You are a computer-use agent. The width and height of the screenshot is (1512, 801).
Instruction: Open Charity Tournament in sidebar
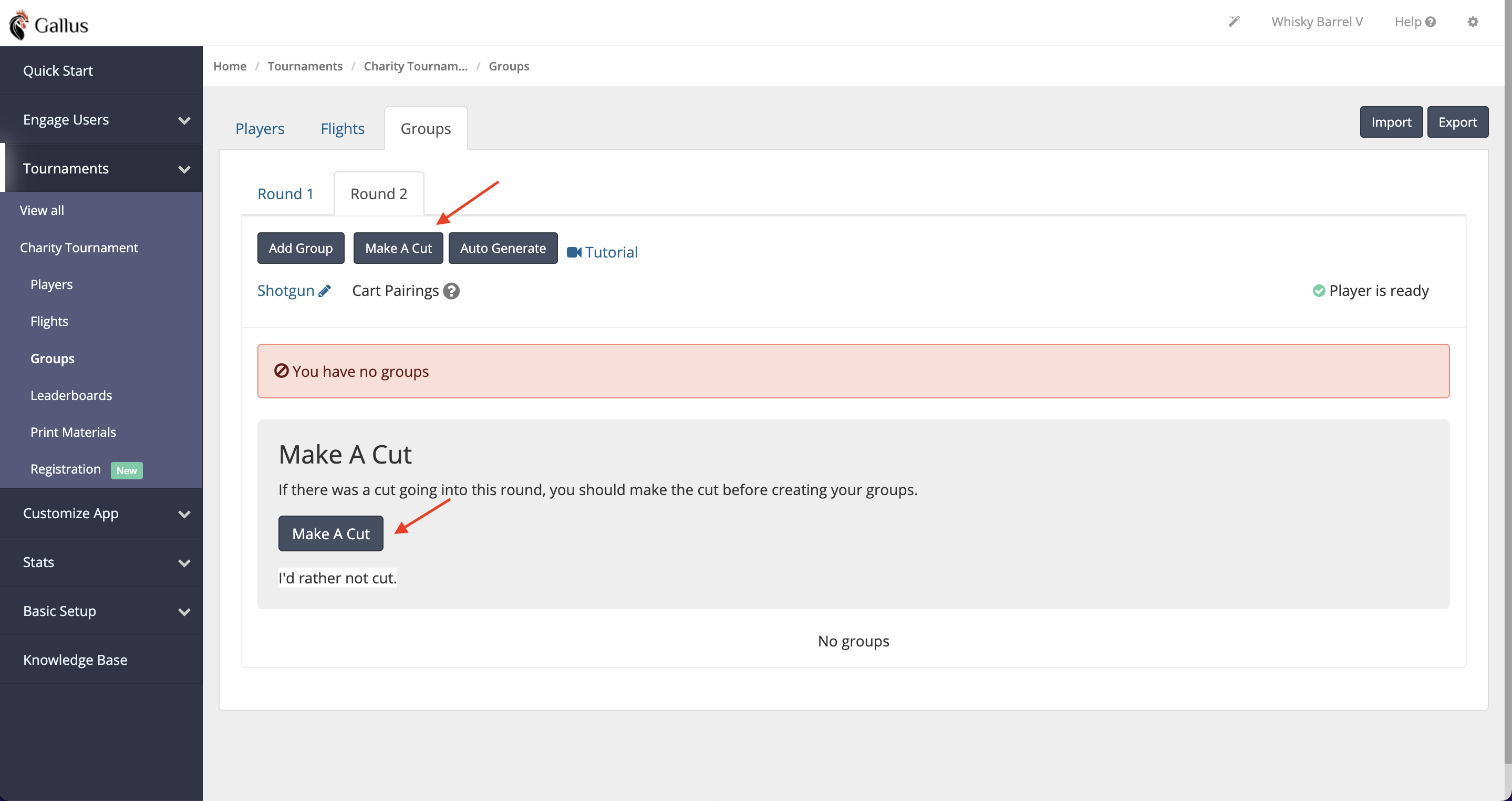79,247
